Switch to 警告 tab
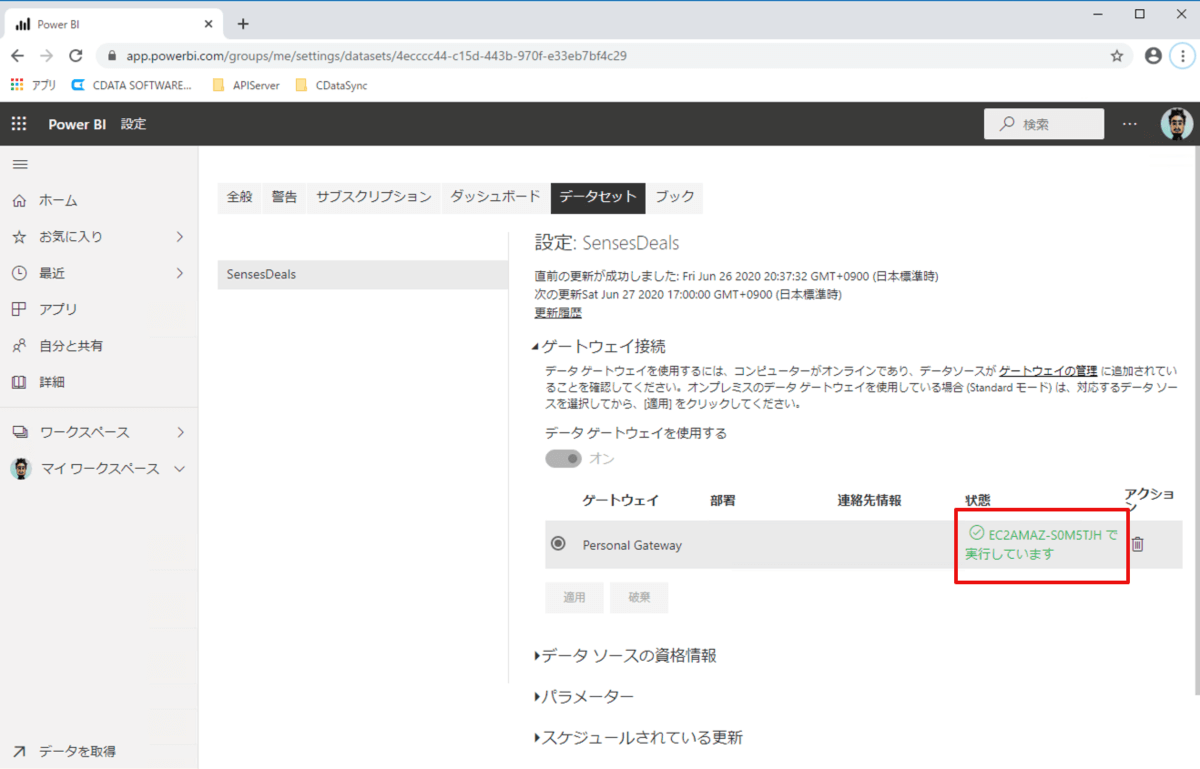1200x769 pixels. pyautogui.click(x=285, y=197)
